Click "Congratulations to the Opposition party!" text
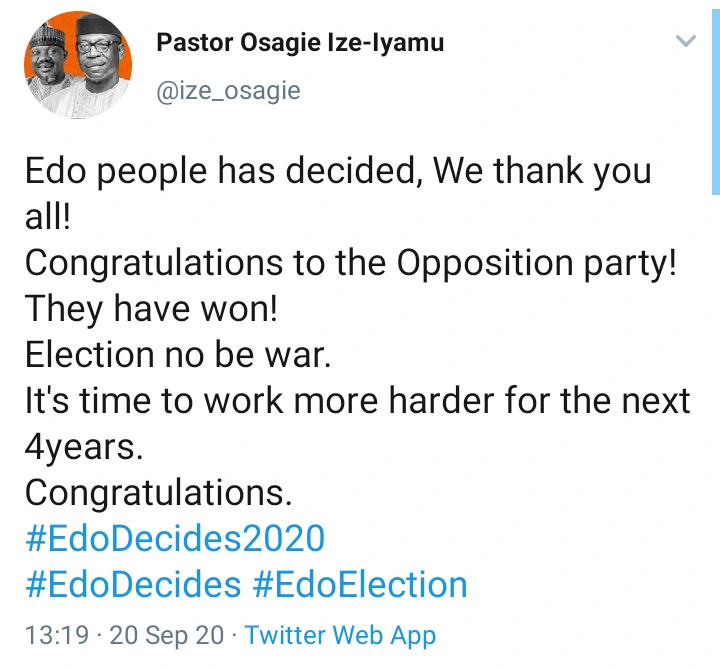The height and width of the screenshot is (667, 720). (x=350, y=264)
